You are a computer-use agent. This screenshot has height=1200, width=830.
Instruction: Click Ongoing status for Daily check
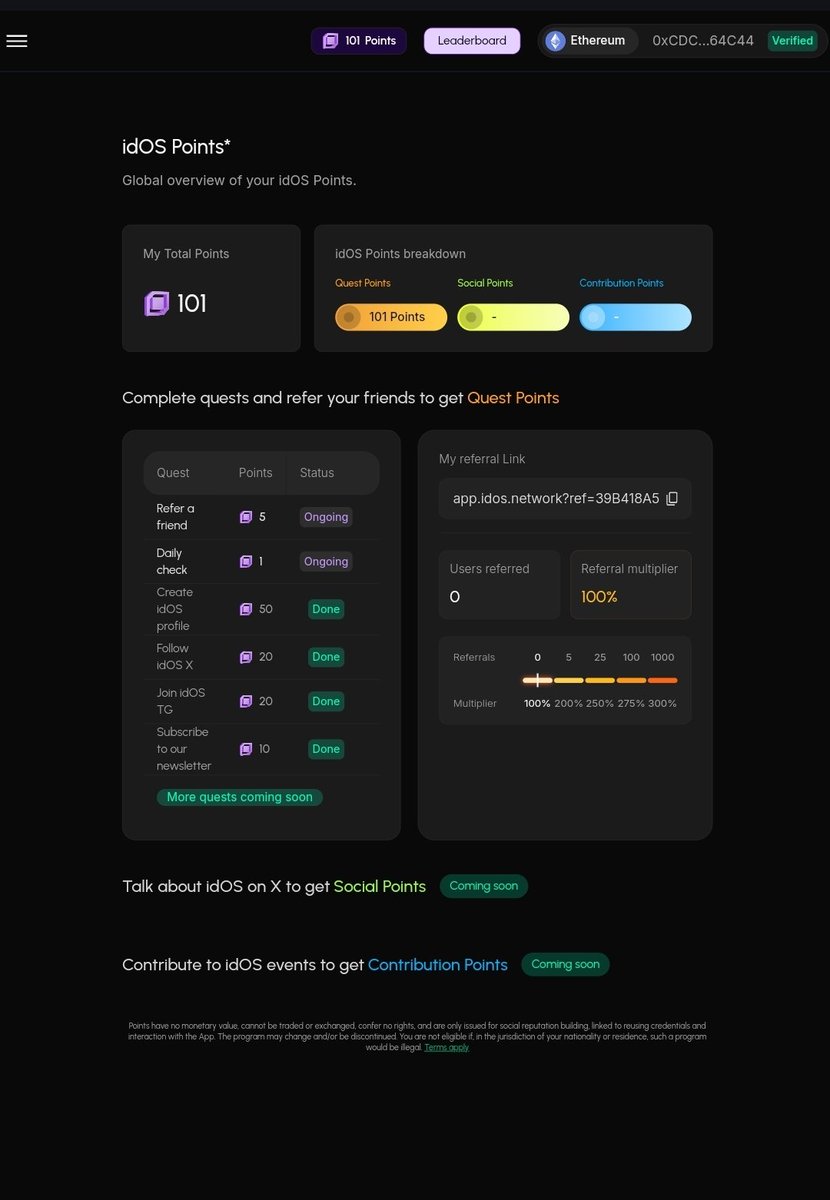point(326,562)
